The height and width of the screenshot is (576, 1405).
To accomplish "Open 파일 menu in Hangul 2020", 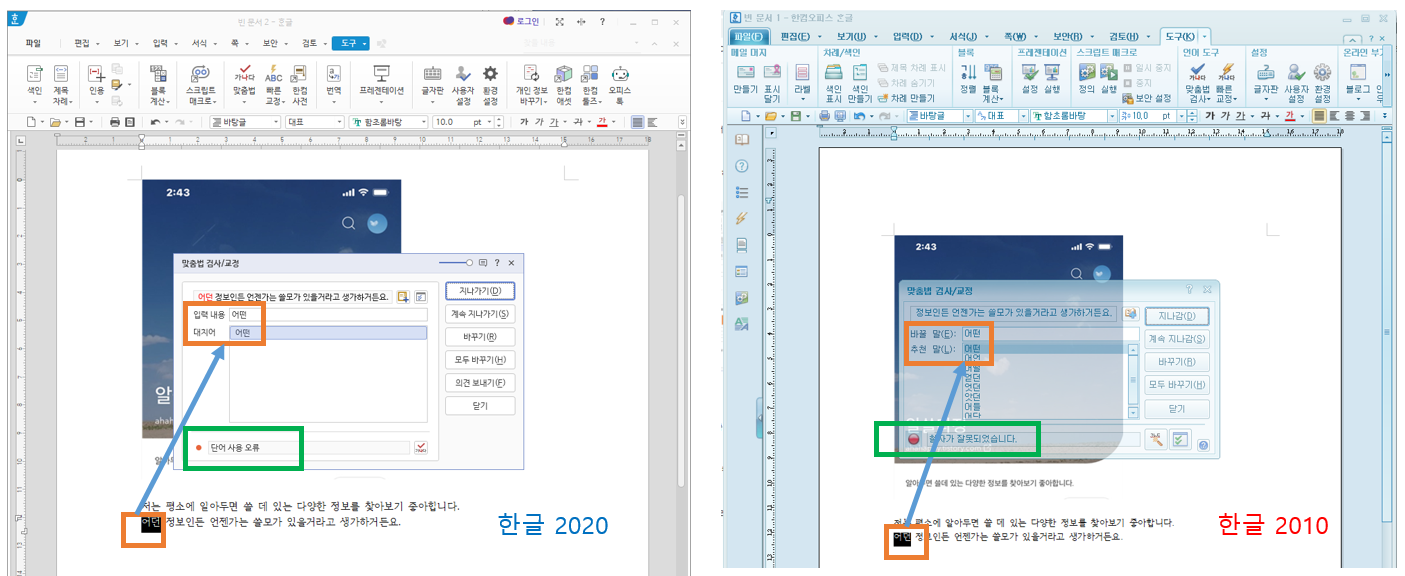I will [33, 43].
